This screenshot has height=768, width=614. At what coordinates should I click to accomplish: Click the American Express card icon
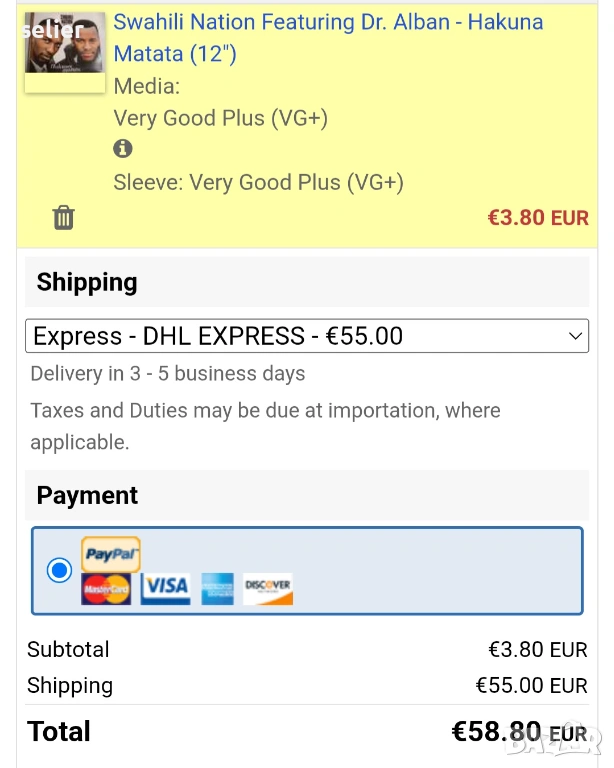217,588
